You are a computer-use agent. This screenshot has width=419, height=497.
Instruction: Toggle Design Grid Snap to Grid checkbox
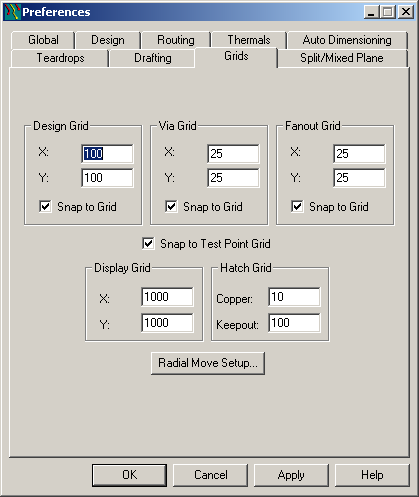click(x=45, y=207)
